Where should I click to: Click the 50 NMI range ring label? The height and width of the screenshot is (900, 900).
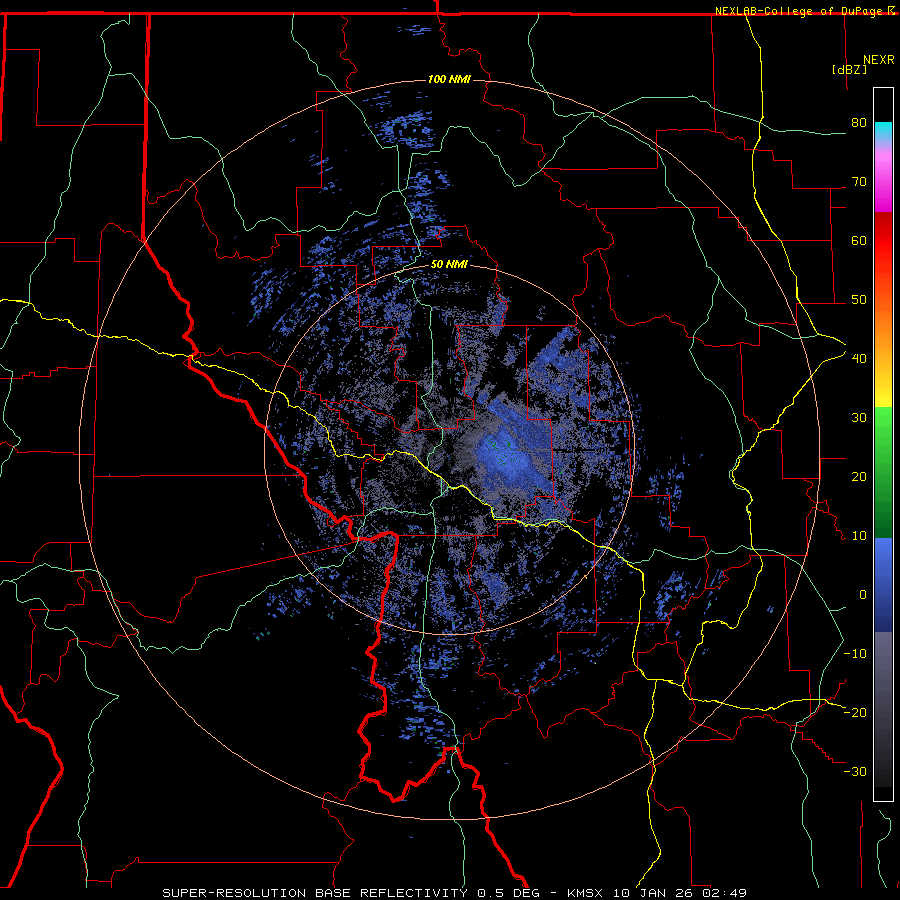(x=449, y=265)
